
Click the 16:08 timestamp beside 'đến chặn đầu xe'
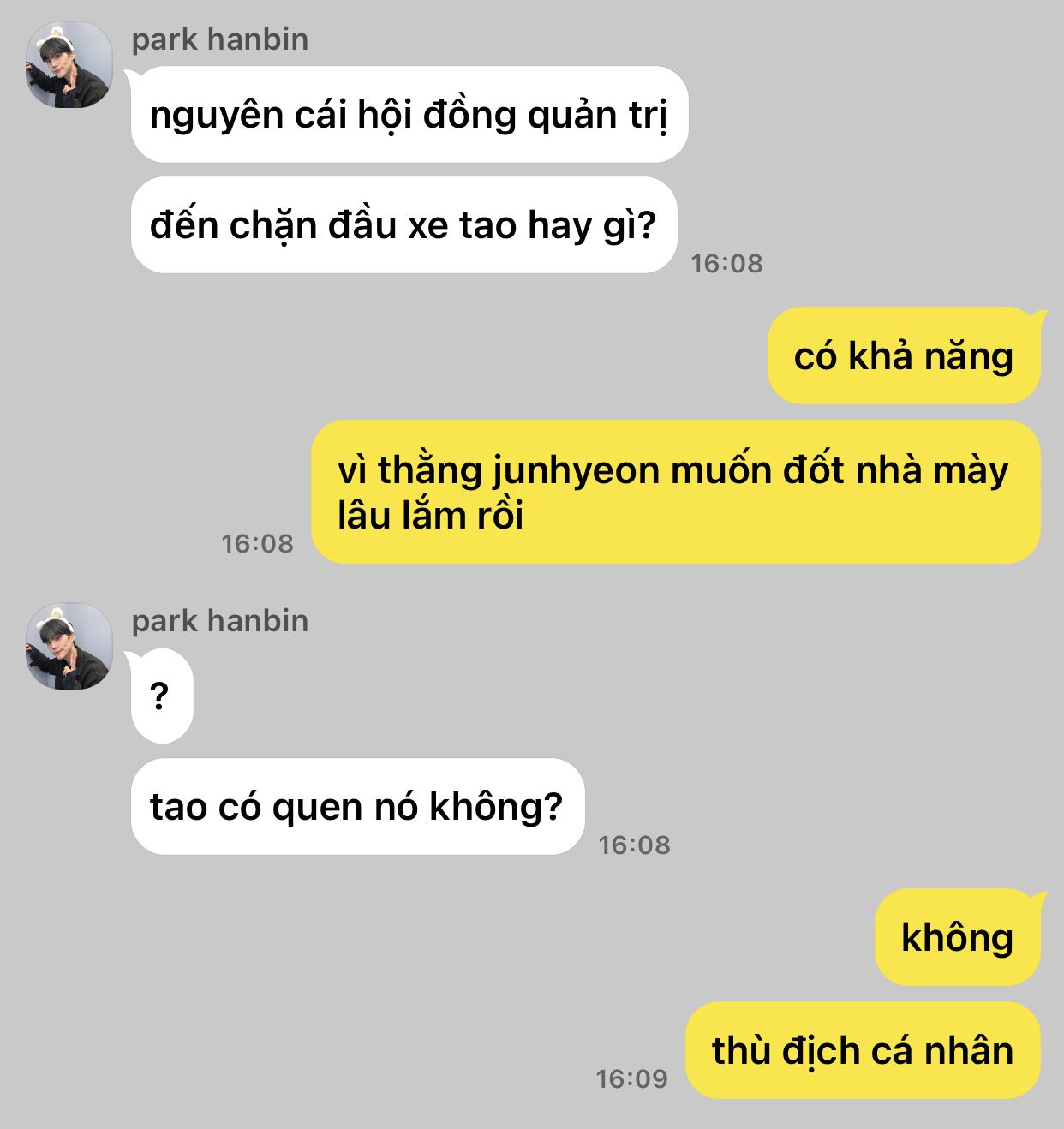(727, 263)
